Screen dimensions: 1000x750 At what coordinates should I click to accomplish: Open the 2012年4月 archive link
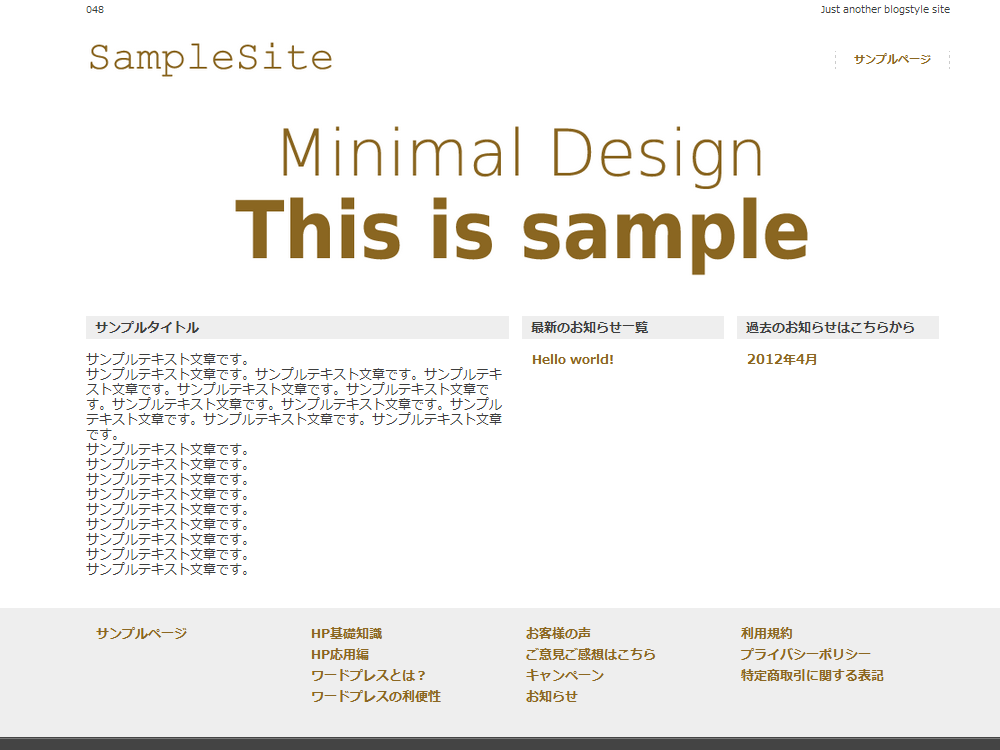pos(782,360)
